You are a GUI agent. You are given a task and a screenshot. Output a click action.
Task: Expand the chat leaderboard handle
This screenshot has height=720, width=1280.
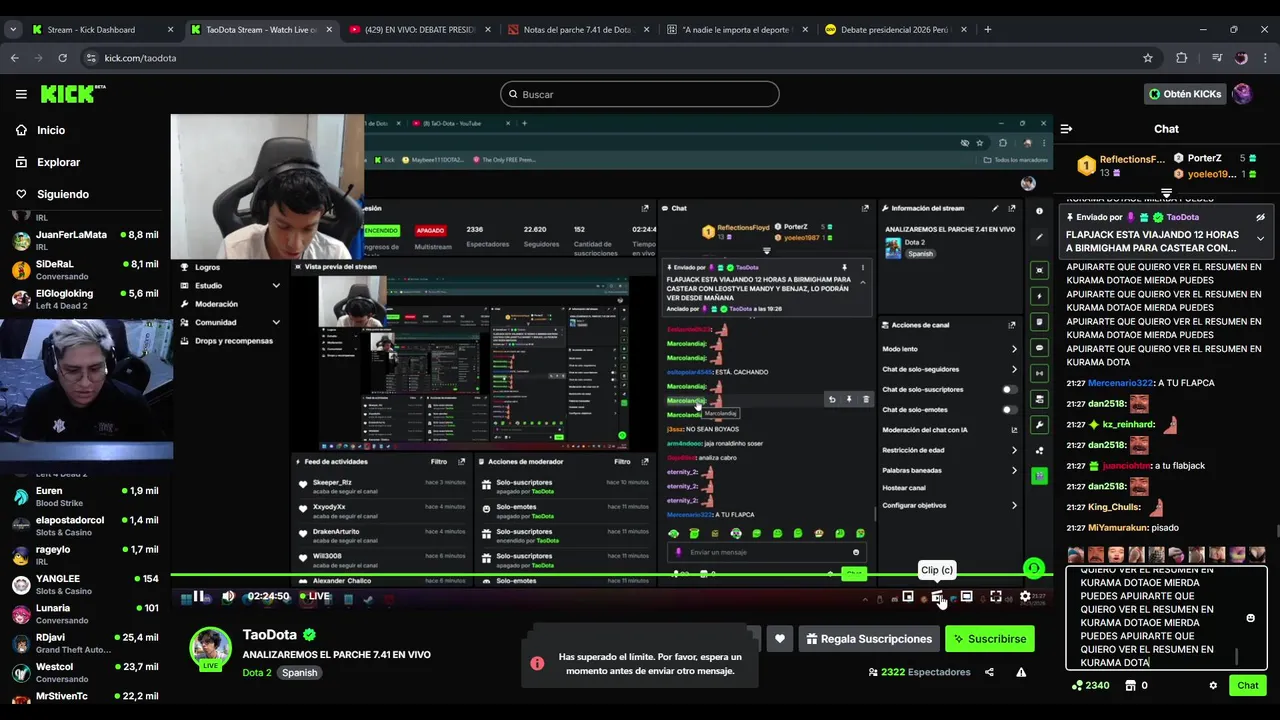[x=1166, y=192]
